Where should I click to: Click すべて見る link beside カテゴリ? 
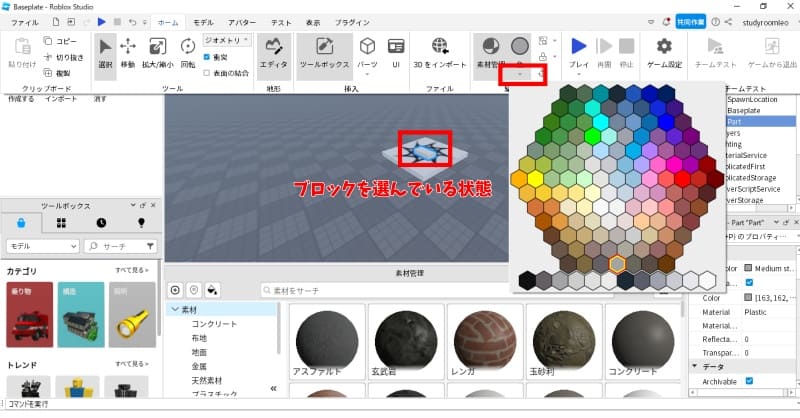(x=132, y=270)
